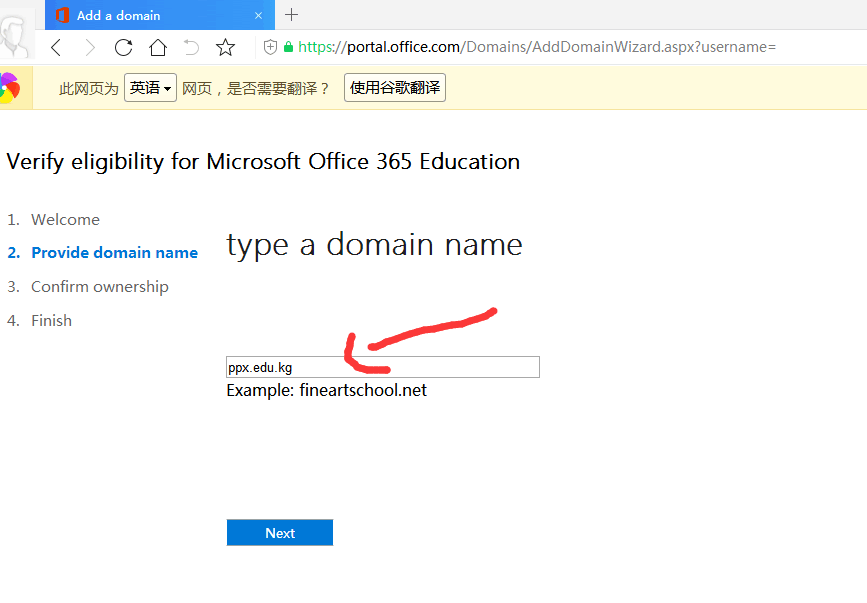867x603 pixels.
Task: Select the "Confirm ownership" wizard step
Action: (x=99, y=287)
